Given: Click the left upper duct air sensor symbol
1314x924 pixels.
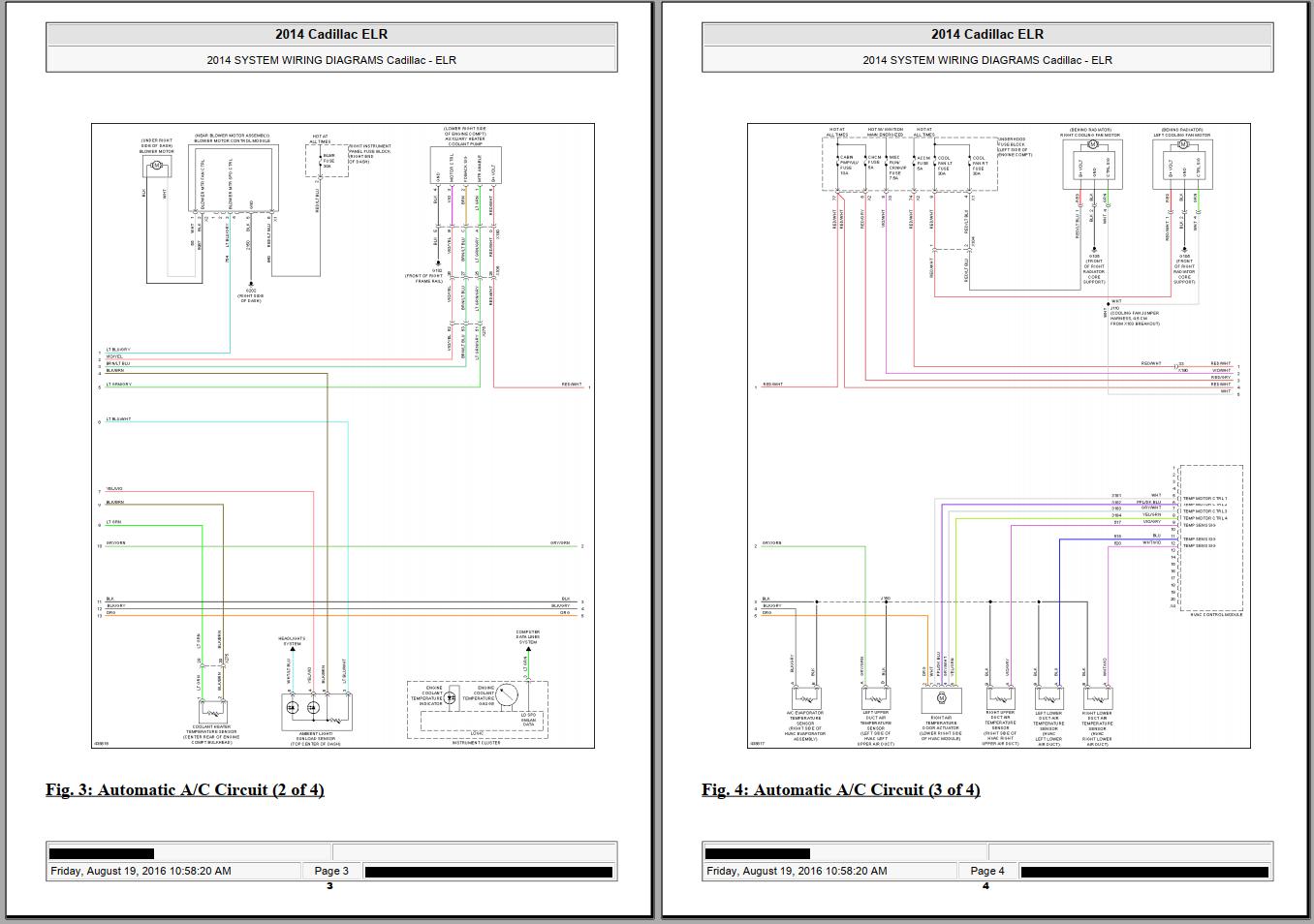Looking at the screenshot, I should (875, 697).
